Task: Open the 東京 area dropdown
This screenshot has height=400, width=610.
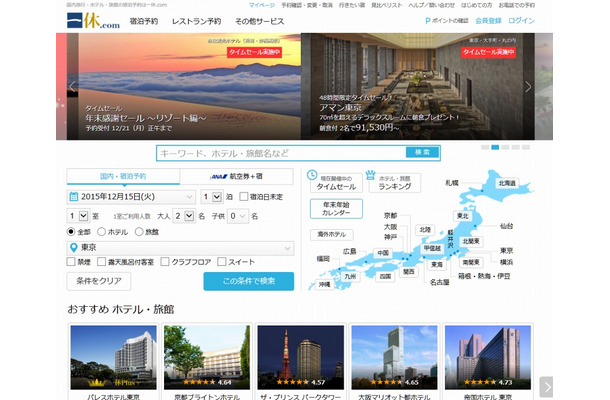Action: [181, 248]
